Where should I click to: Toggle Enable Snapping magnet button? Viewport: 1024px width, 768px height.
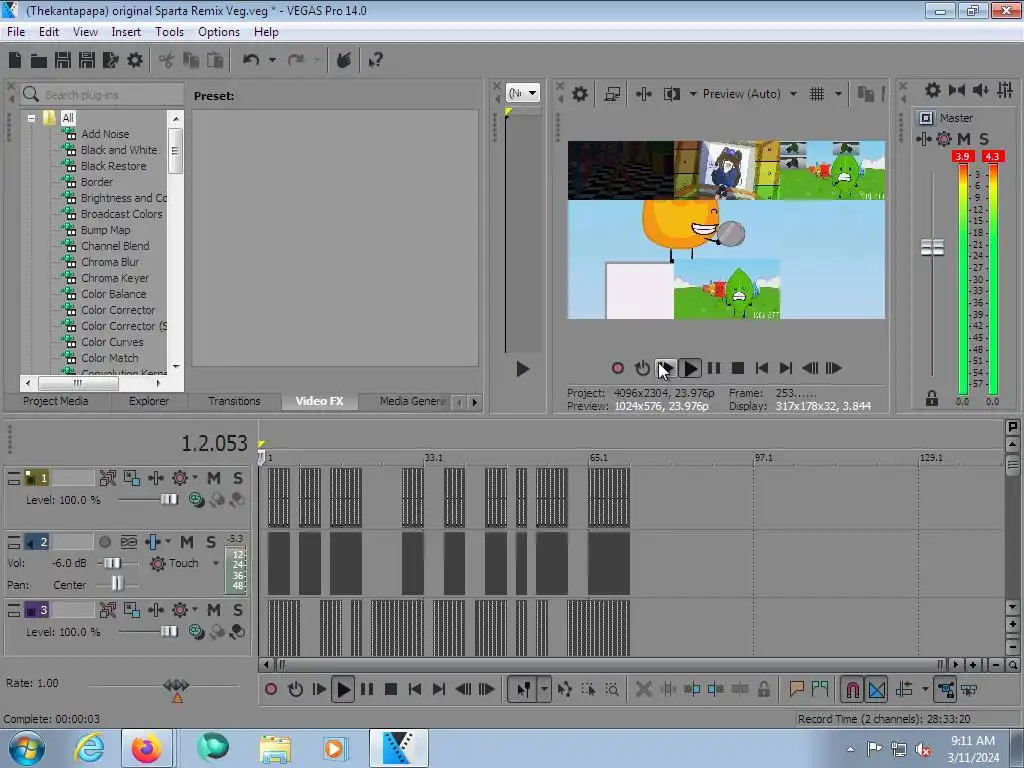pyautogui.click(x=853, y=689)
